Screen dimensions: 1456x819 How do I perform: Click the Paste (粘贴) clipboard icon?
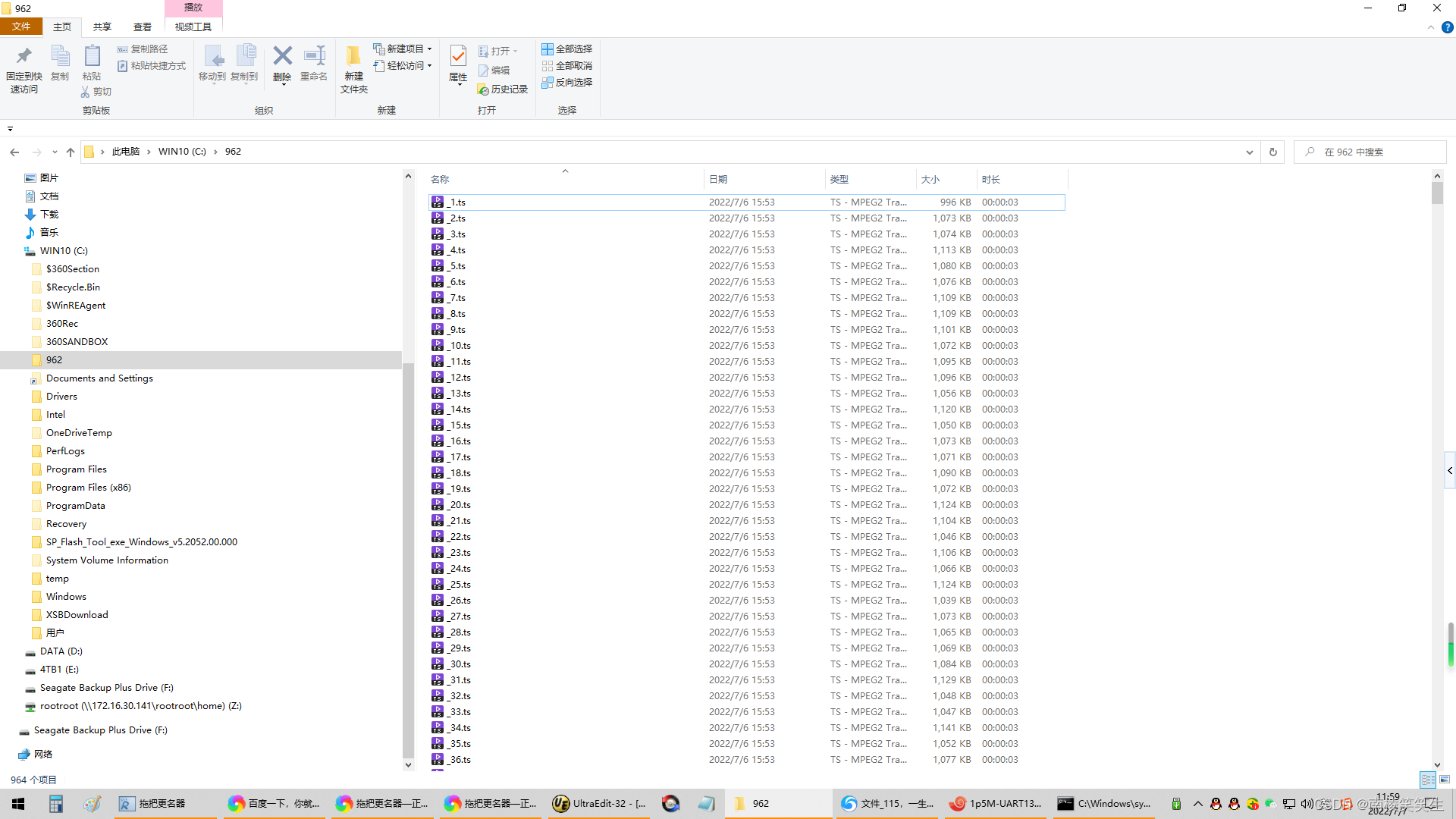tap(92, 62)
